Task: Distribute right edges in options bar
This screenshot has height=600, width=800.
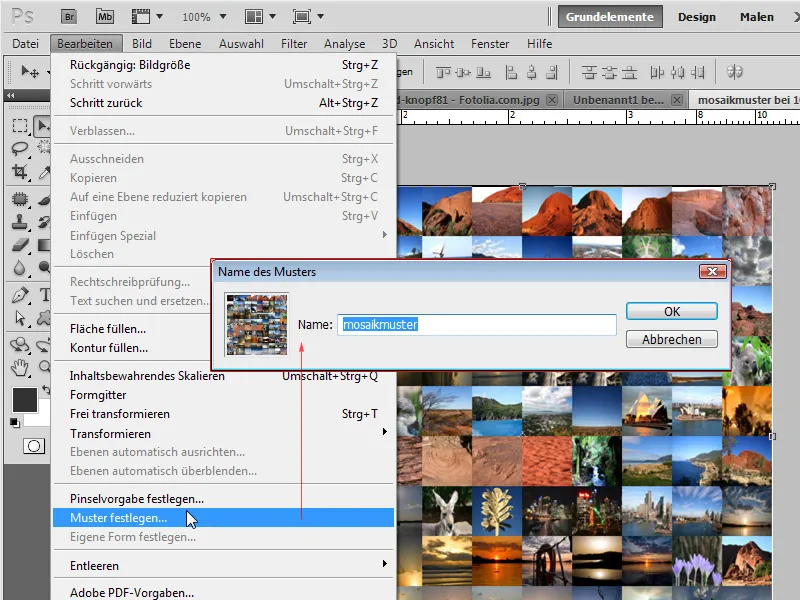Action: click(697, 73)
